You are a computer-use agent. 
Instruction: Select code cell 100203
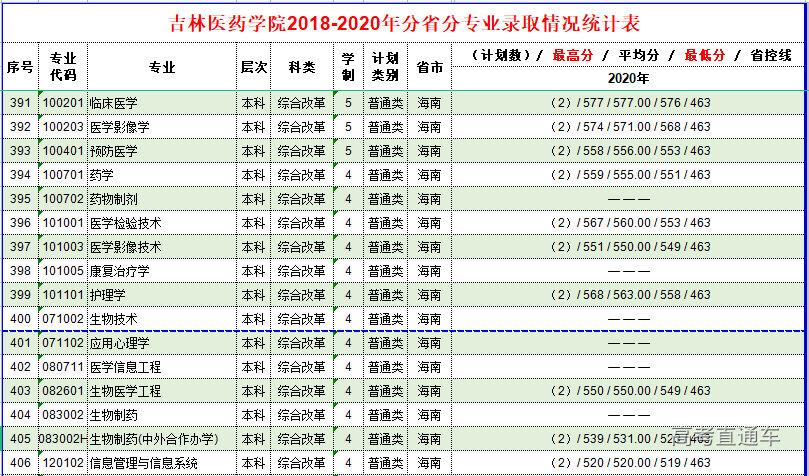(x=63, y=126)
